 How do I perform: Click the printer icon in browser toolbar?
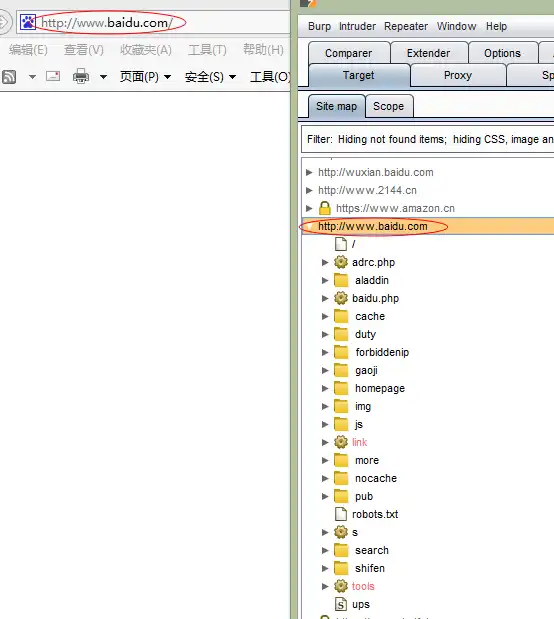point(81,76)
